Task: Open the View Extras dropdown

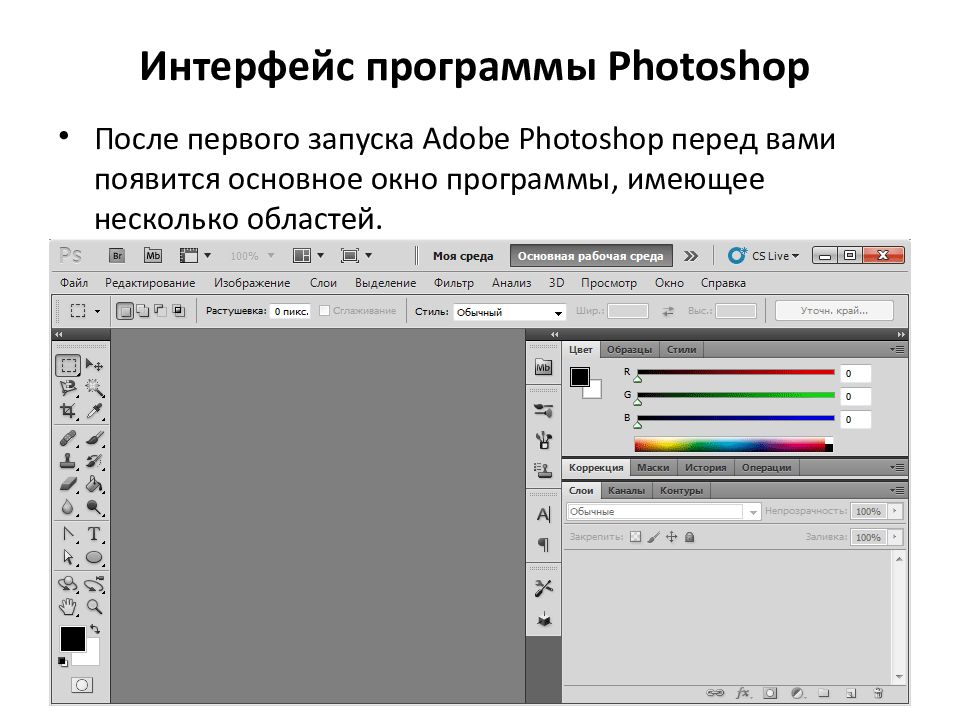Action: tap(195, 256)
